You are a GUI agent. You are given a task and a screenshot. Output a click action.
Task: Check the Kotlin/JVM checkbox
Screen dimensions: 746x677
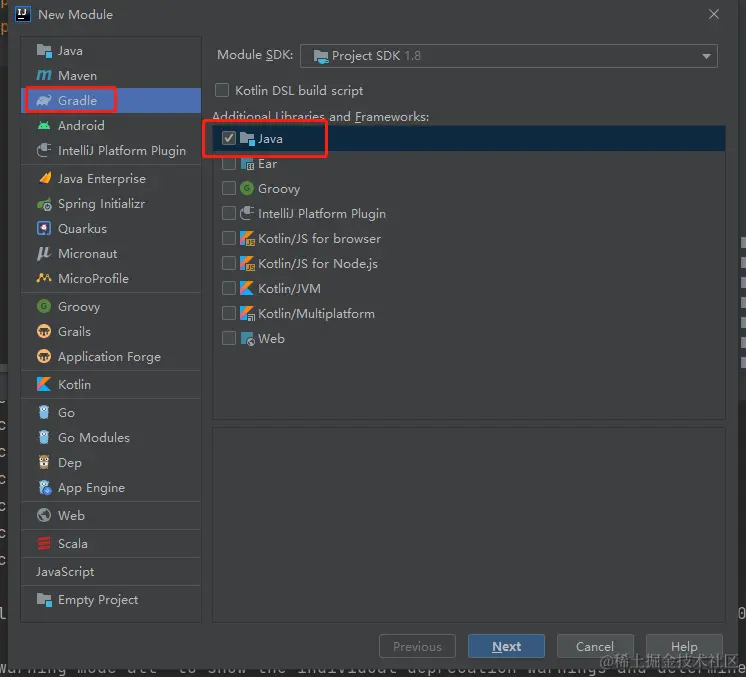[229, 288]
